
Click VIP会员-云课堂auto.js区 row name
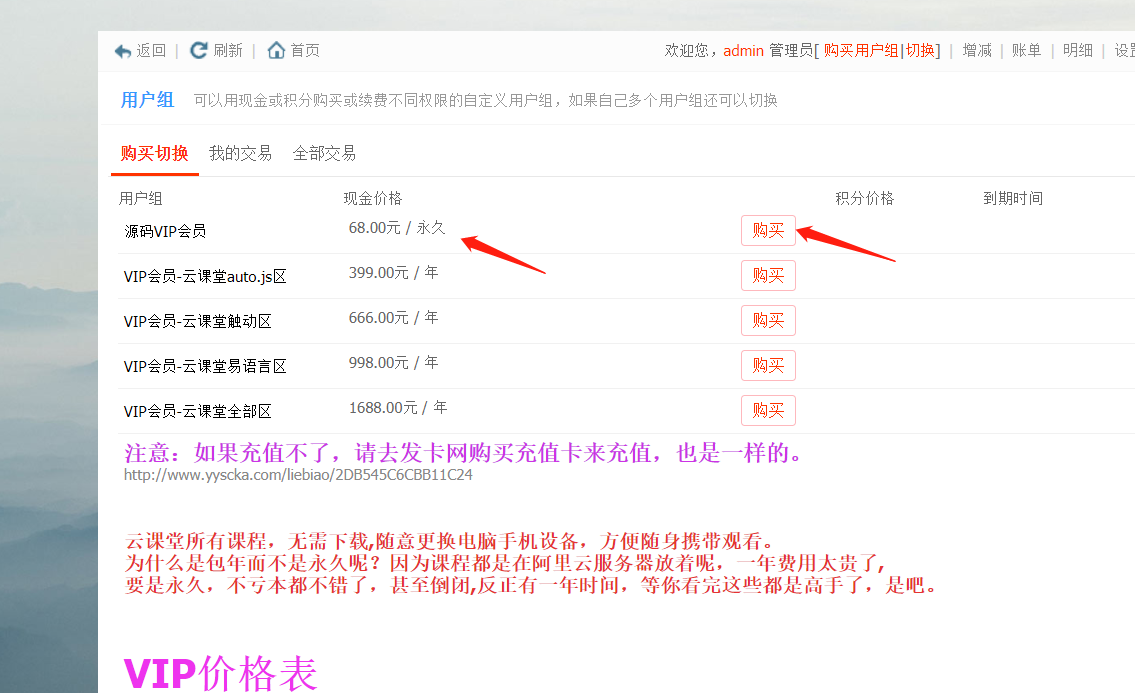tap(205, 277)
